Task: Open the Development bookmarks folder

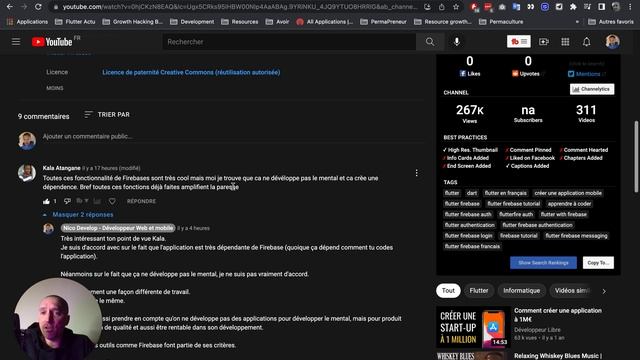Action: point(192,22)
